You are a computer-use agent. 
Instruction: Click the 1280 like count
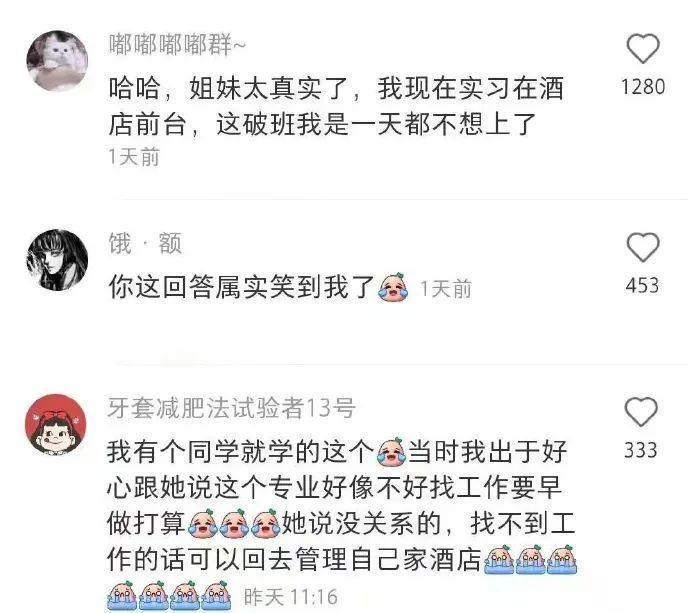coord(643,87)
